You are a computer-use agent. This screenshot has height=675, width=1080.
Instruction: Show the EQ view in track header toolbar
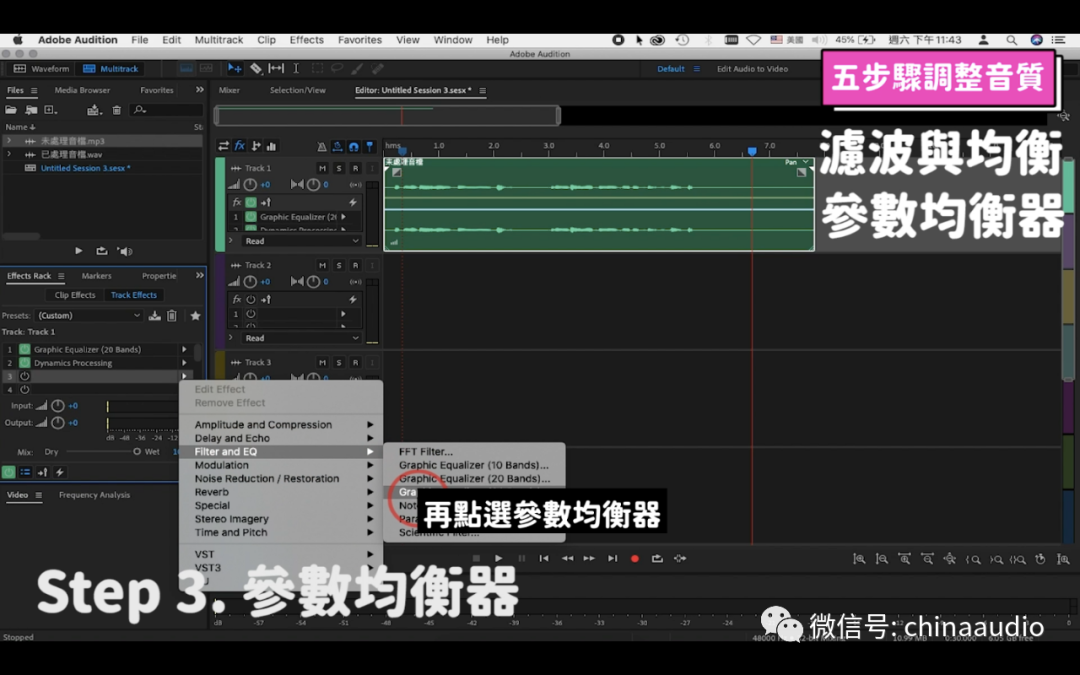point(271,146)
